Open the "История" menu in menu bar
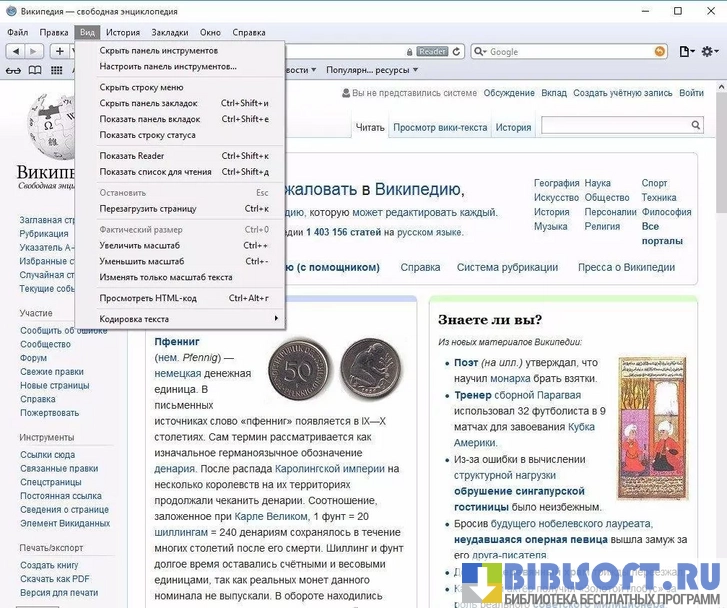 click(x=123, y=32)
